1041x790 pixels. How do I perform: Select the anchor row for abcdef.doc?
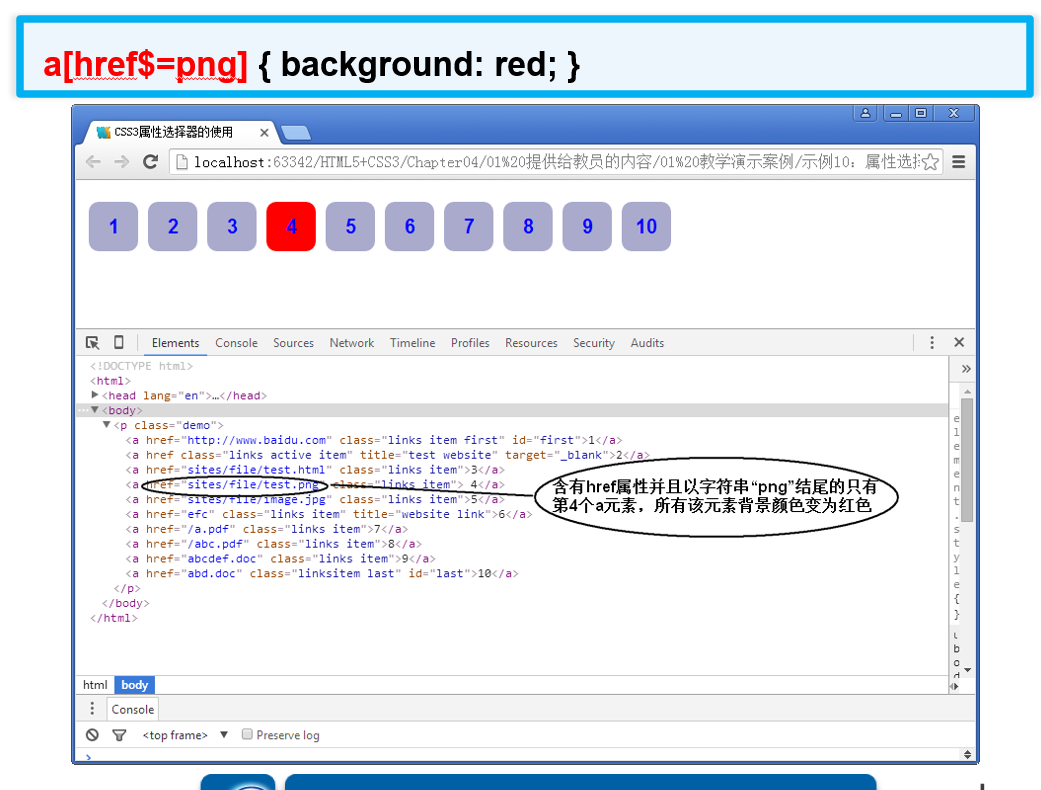(280, 558)
